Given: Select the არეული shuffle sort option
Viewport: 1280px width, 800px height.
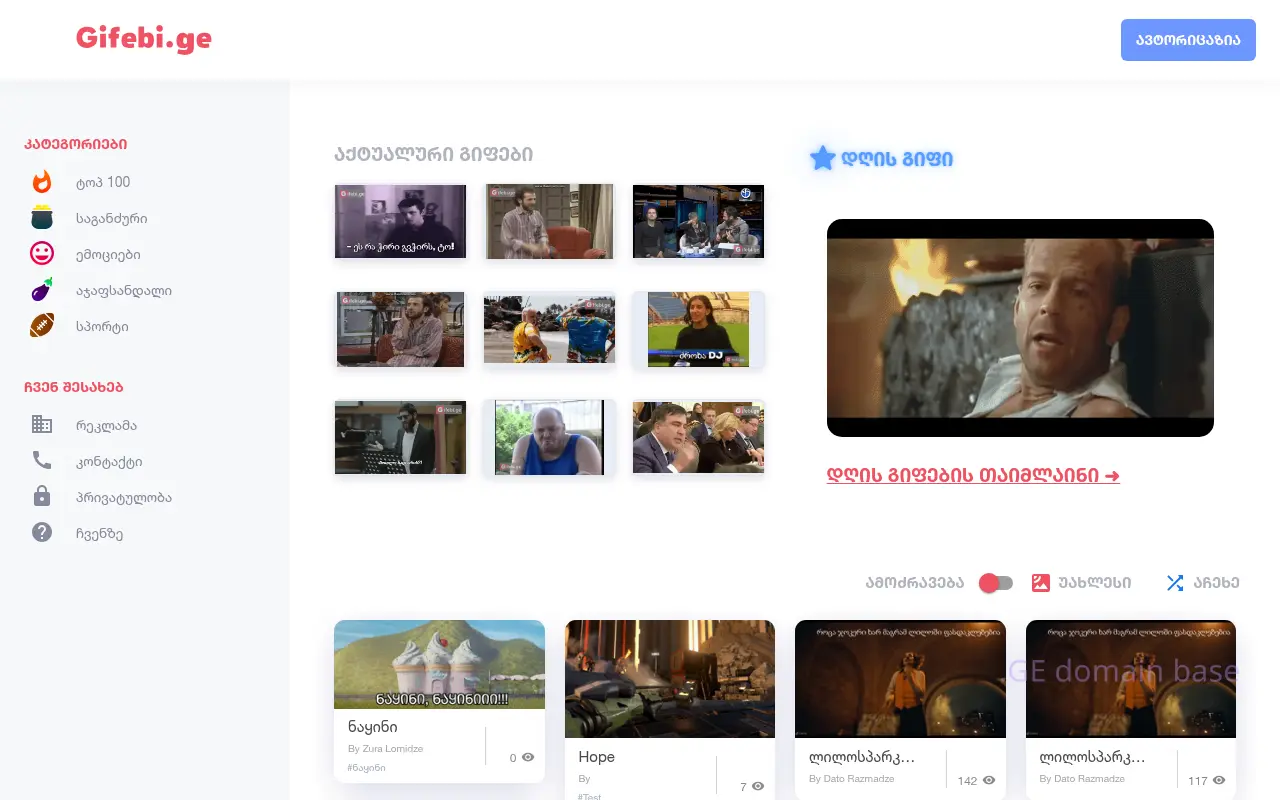Looking at the screenshot, I should tap(1203, 583).
